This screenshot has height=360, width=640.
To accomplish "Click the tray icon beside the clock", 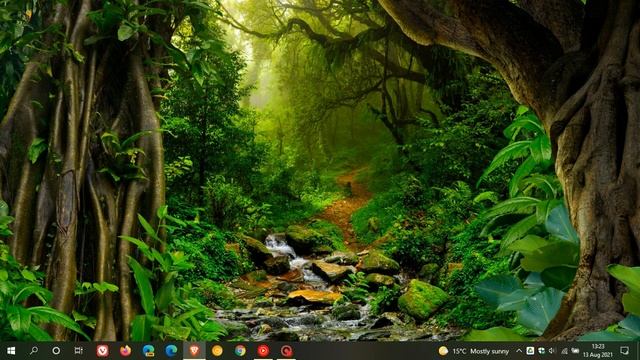I will click(576, 351).
